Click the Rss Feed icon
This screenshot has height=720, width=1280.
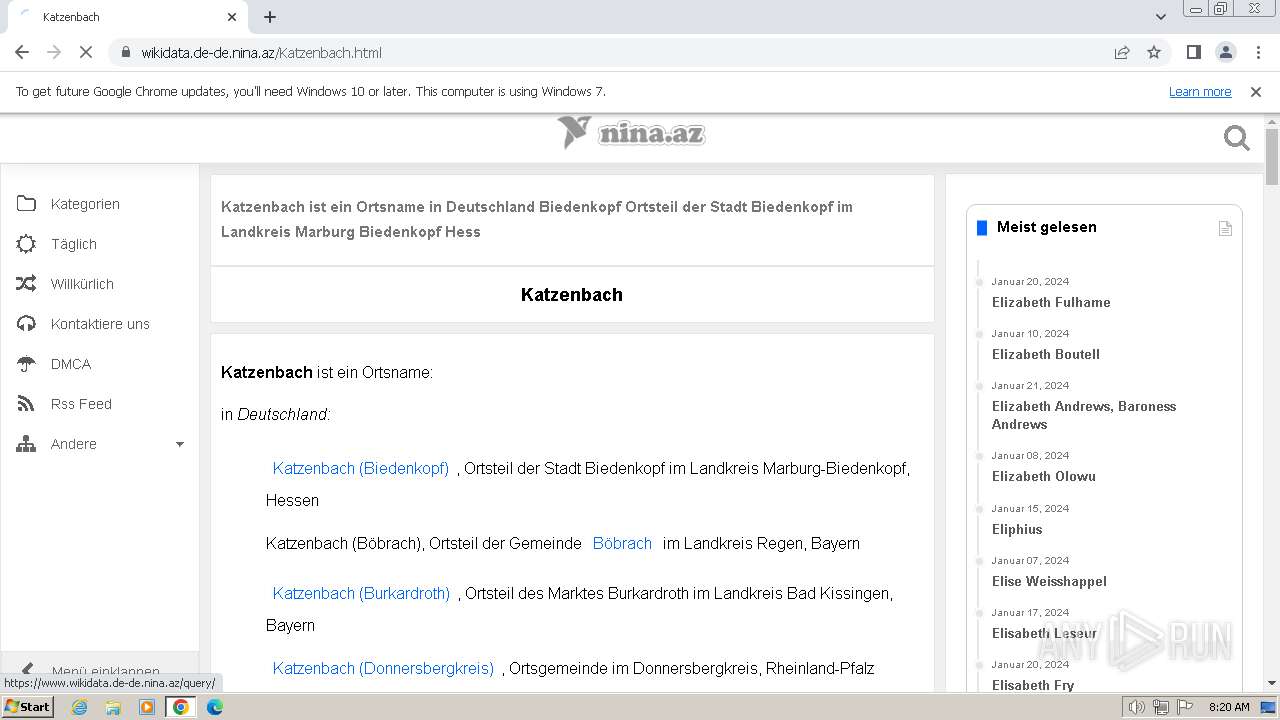pyautogui.click(x=26, y=404)
